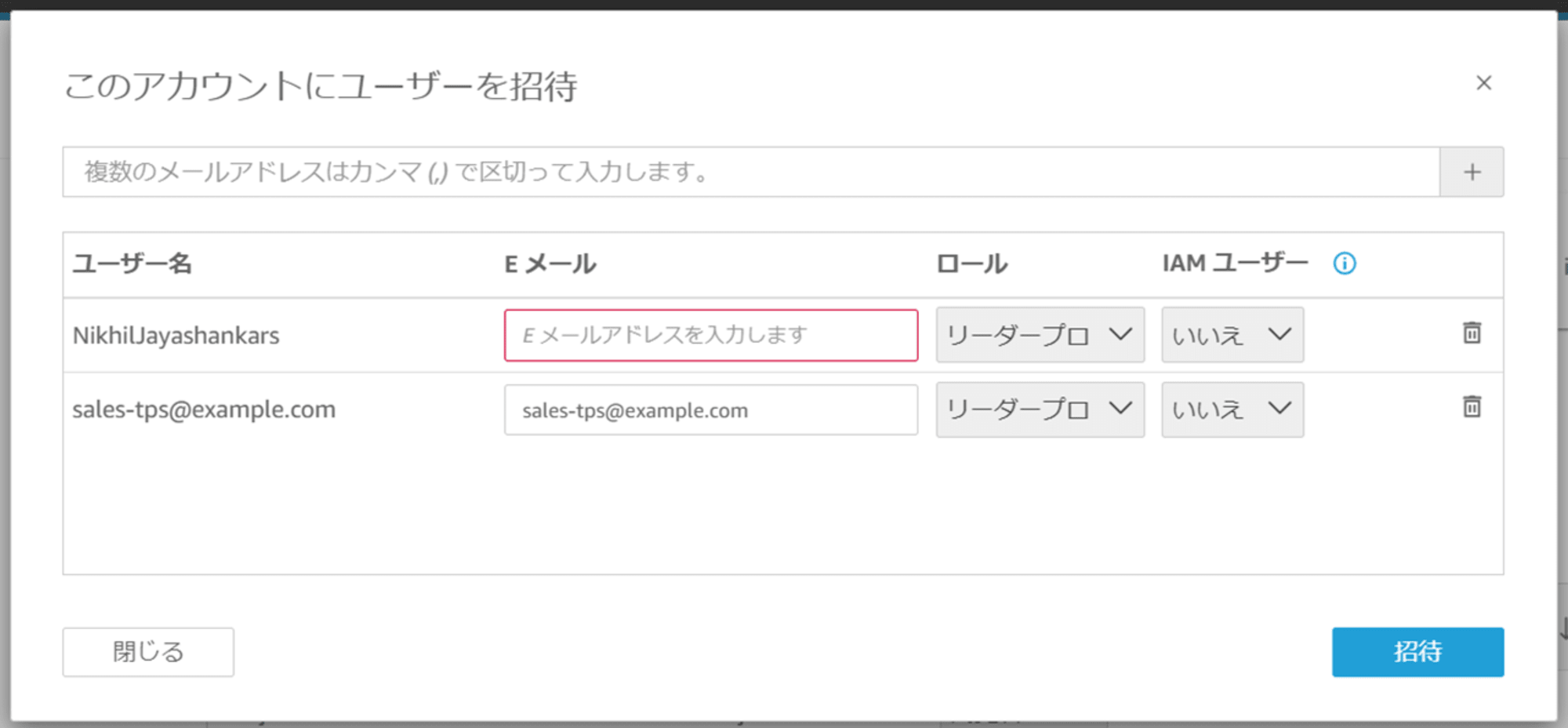Click the E メール column header
The image size is (1568, 728).
tap(550, 264)
